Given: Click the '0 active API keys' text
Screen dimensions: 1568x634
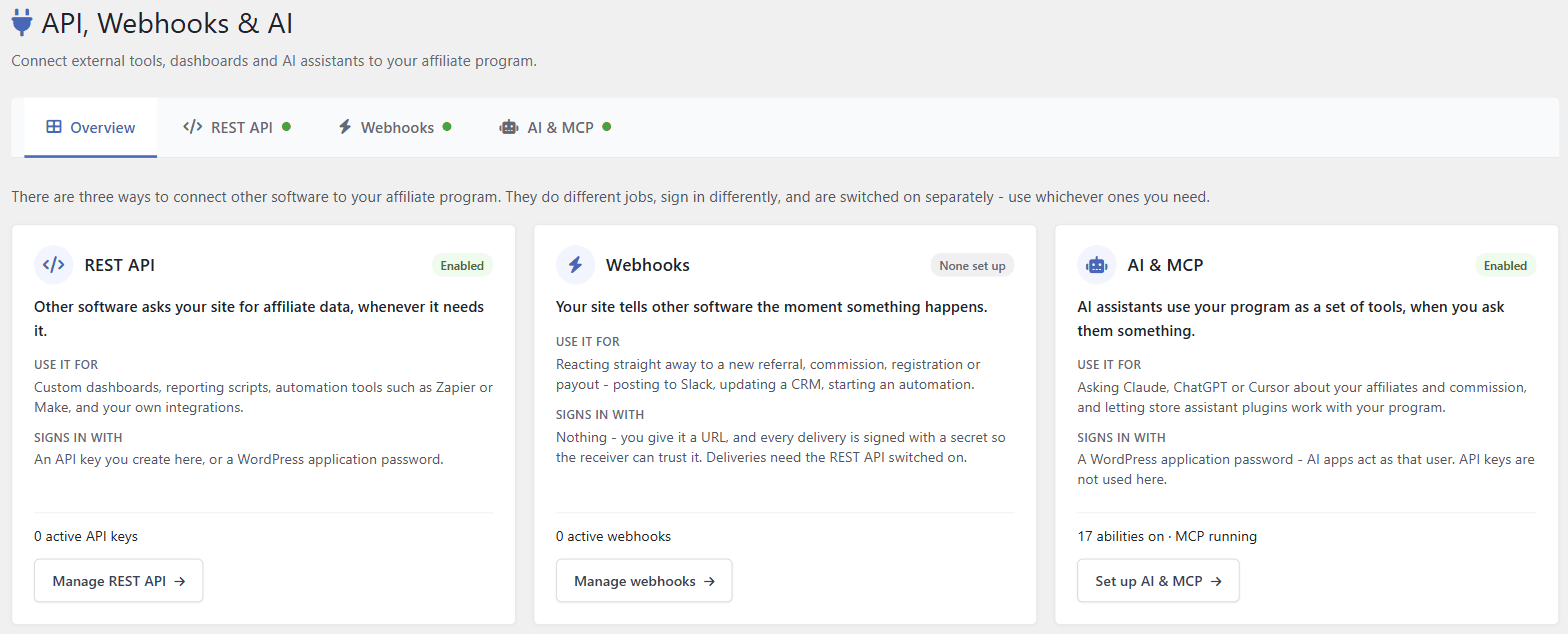Looking at the screenshot, I should (86, 536).
